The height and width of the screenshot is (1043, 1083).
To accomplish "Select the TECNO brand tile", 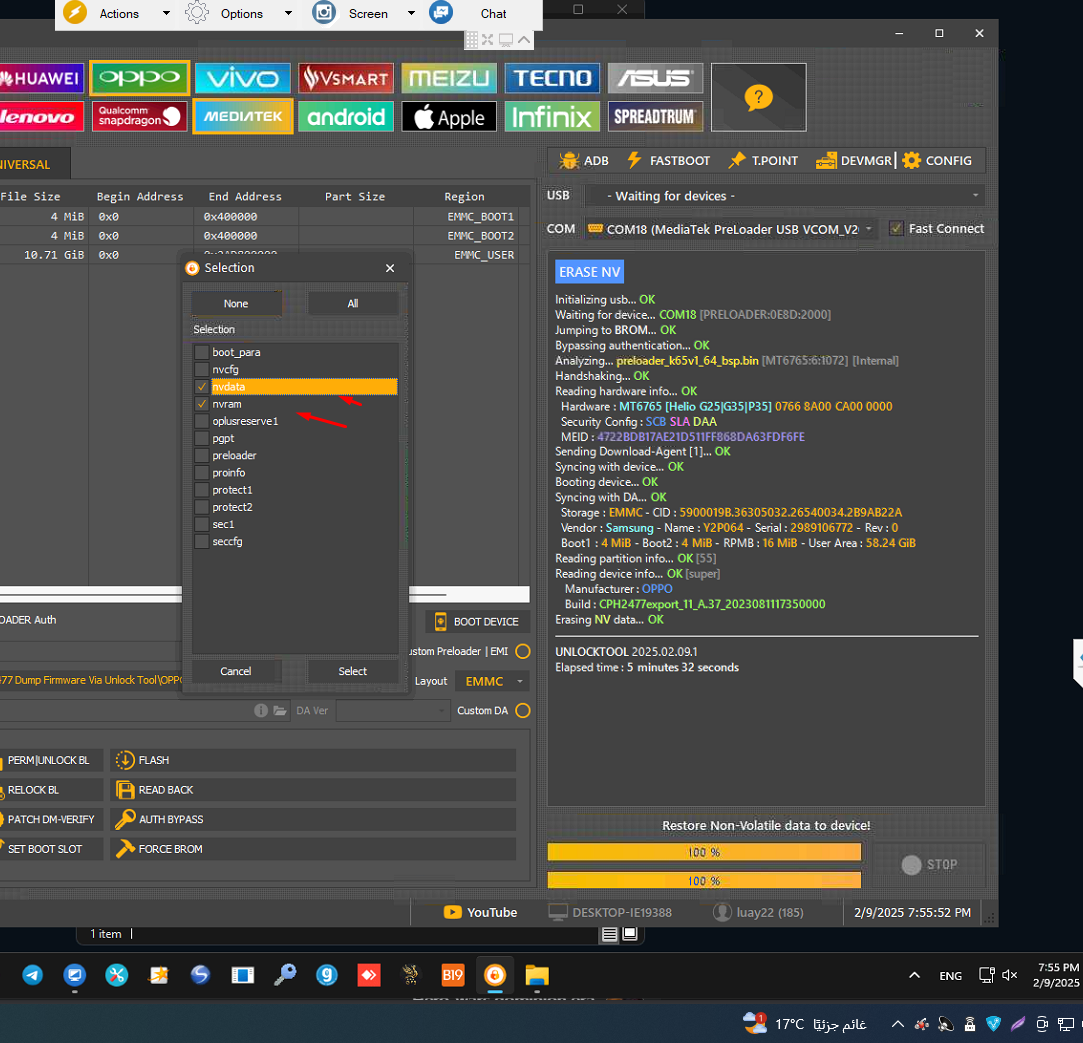I will pyautogui.click(x=553, y=78).
